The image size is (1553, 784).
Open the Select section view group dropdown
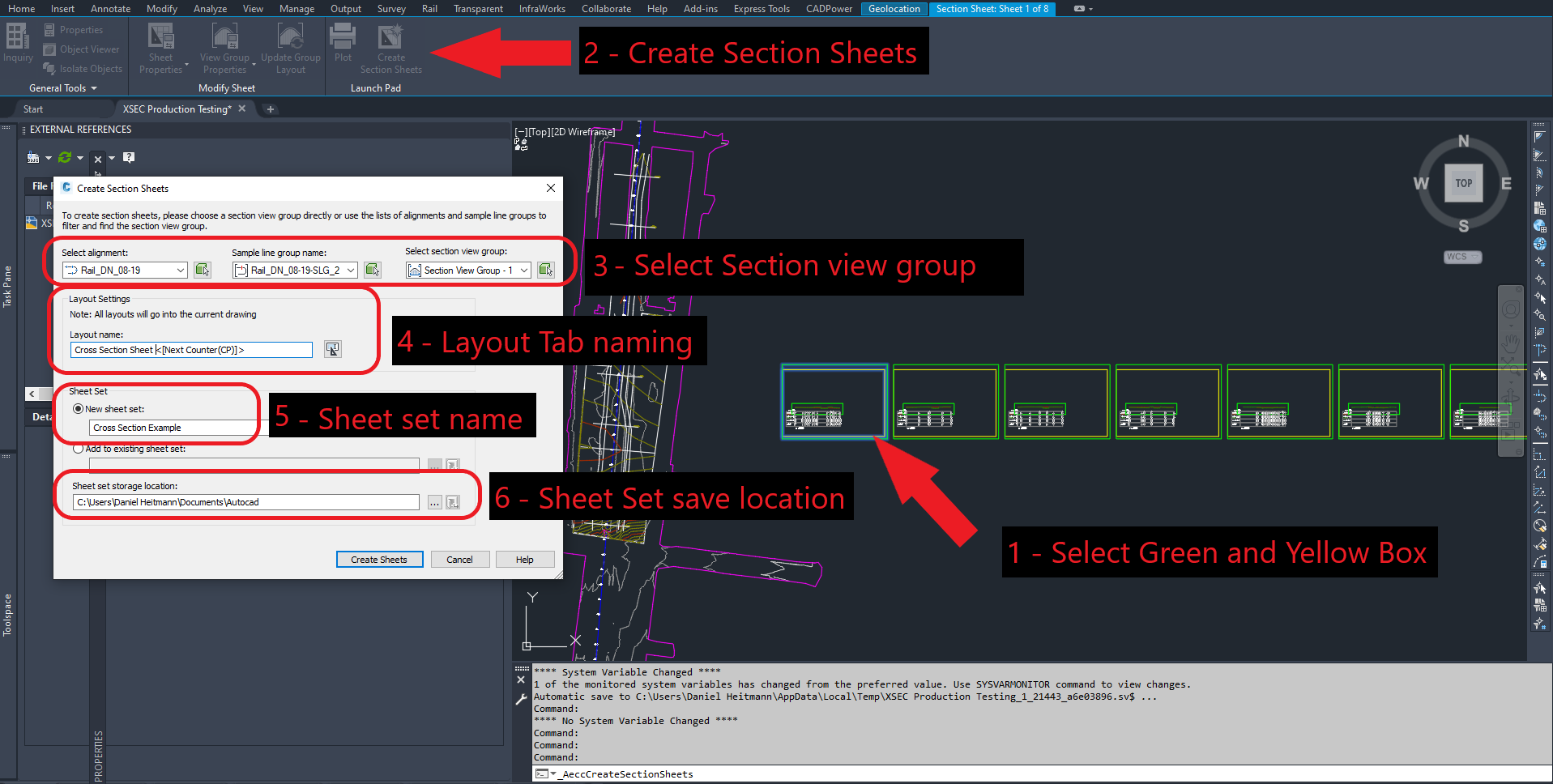524,271
